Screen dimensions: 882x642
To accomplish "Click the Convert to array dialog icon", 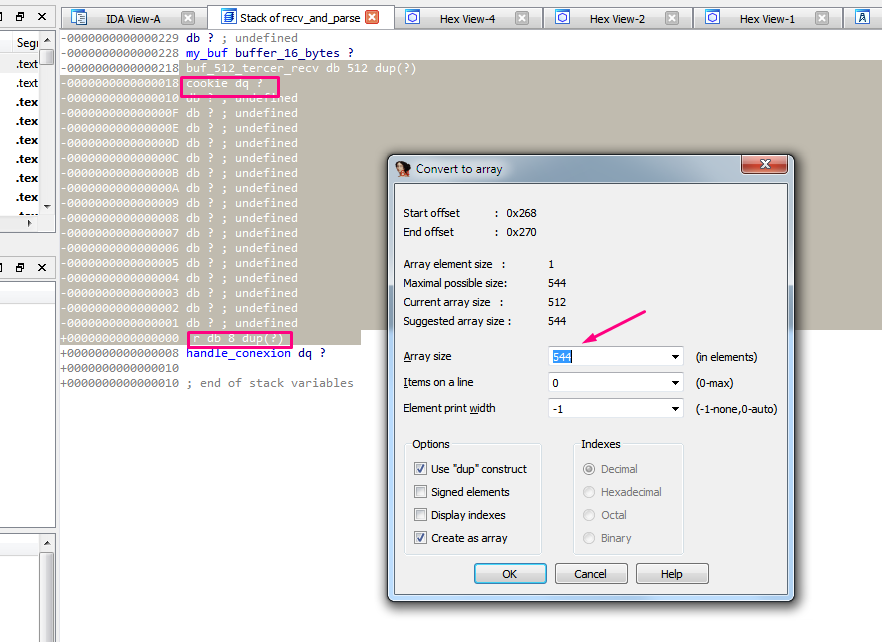I will (403, 169).
